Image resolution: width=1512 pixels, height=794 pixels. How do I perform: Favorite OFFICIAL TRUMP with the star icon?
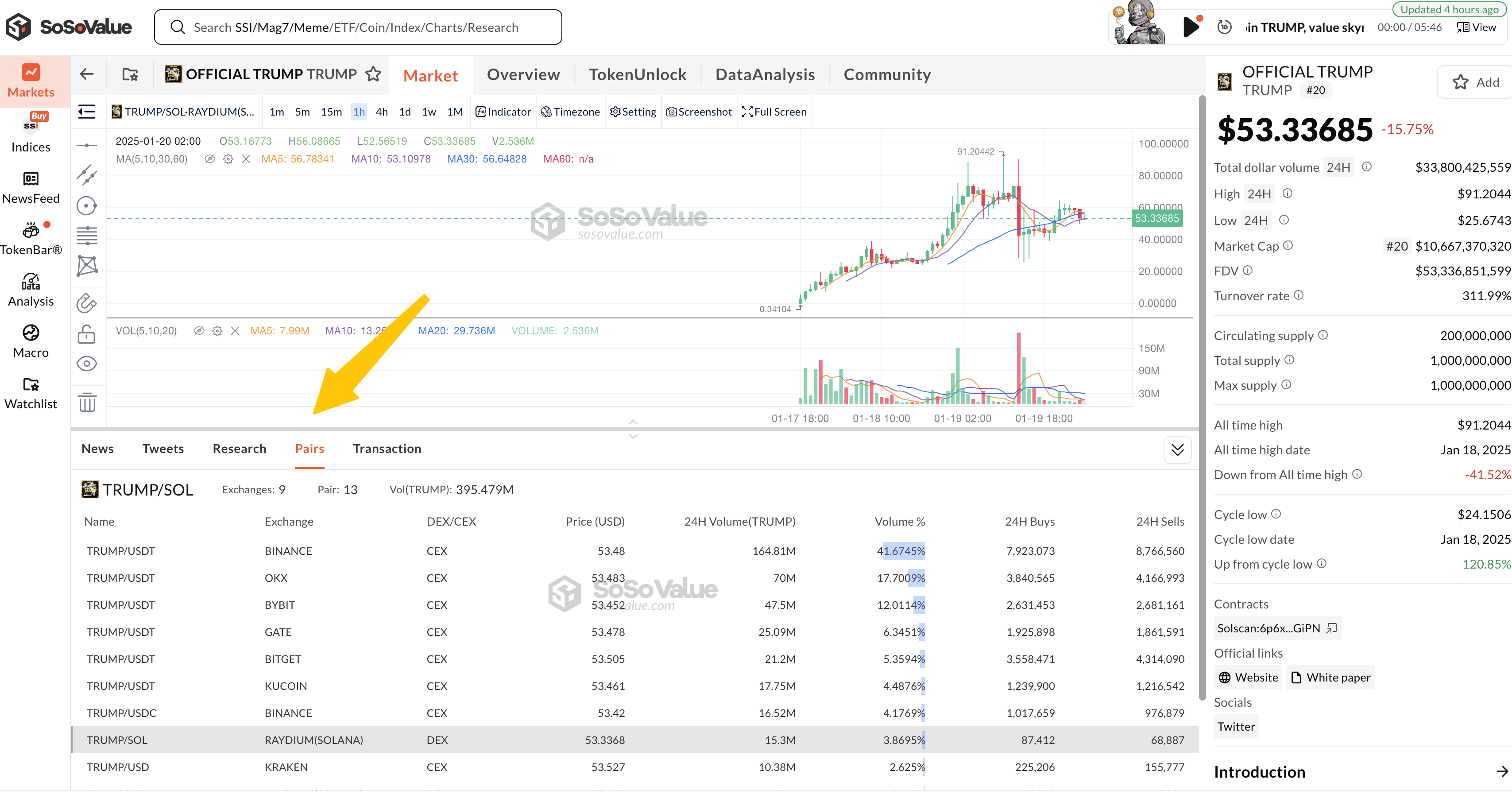tap(373, 74)
